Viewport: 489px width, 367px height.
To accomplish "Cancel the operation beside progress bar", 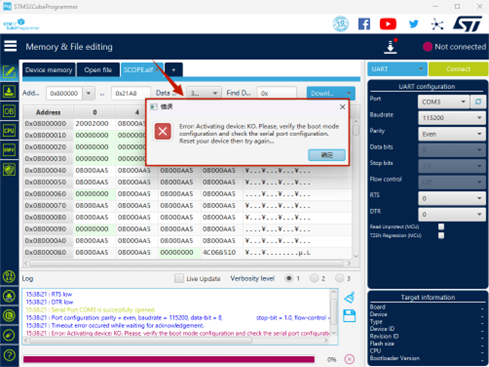I will pos(349,359).
